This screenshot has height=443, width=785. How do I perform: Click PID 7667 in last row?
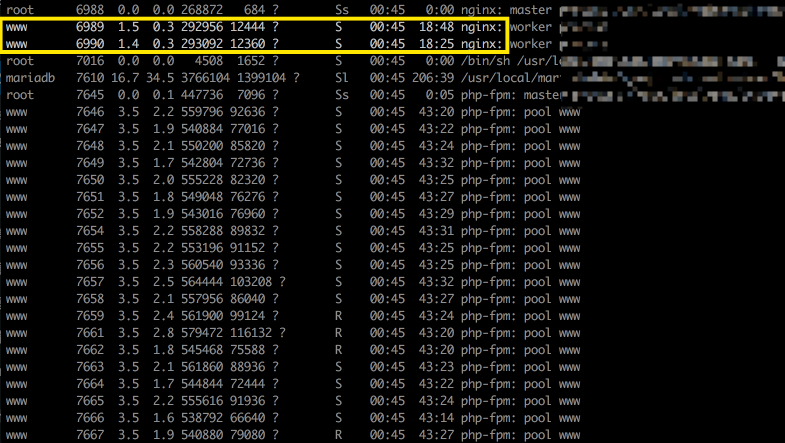tap(90, 435)
